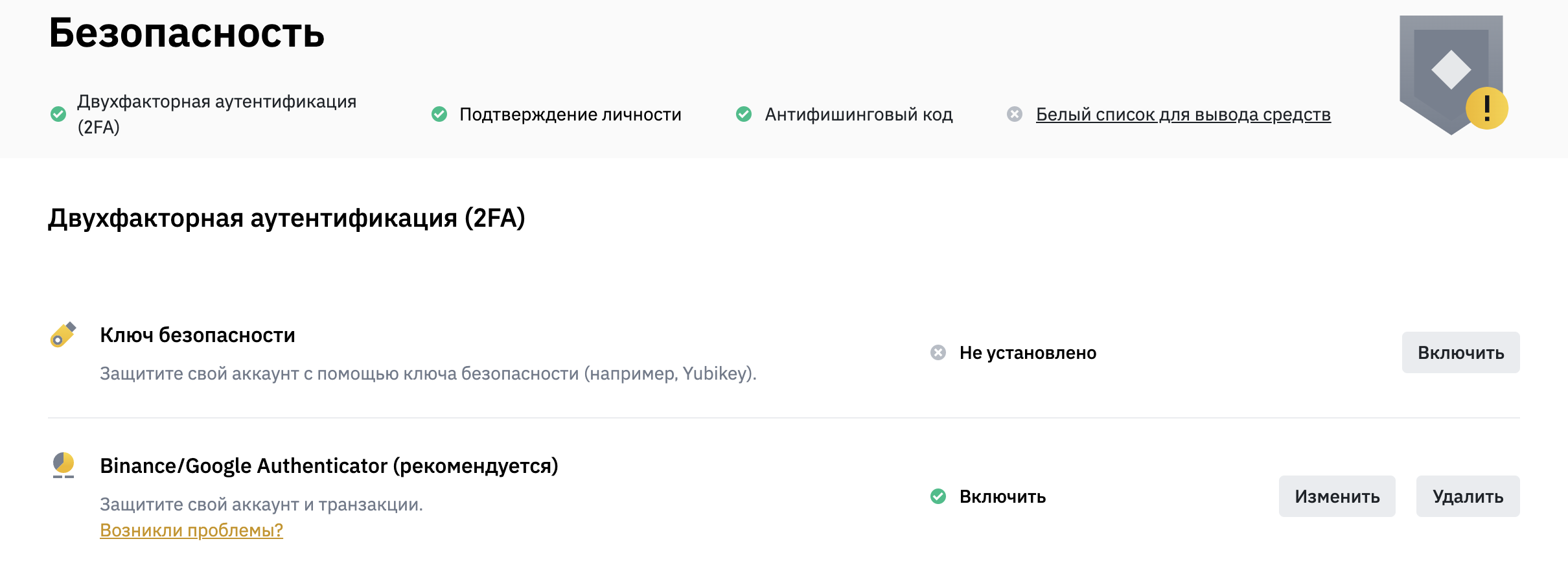Remove Authenticator using Удалить button
This screenshot has height=574, width=1568.
(1468, 496)
